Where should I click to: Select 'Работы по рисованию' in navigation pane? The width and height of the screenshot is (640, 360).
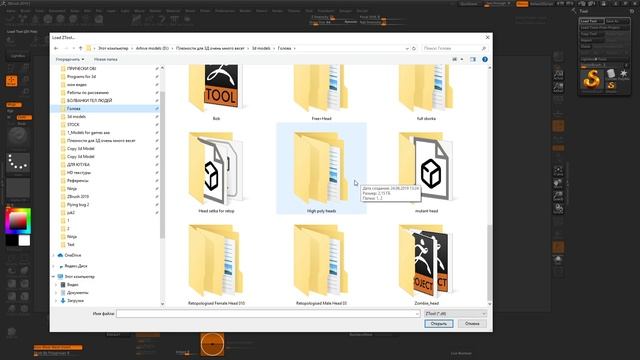88,93
